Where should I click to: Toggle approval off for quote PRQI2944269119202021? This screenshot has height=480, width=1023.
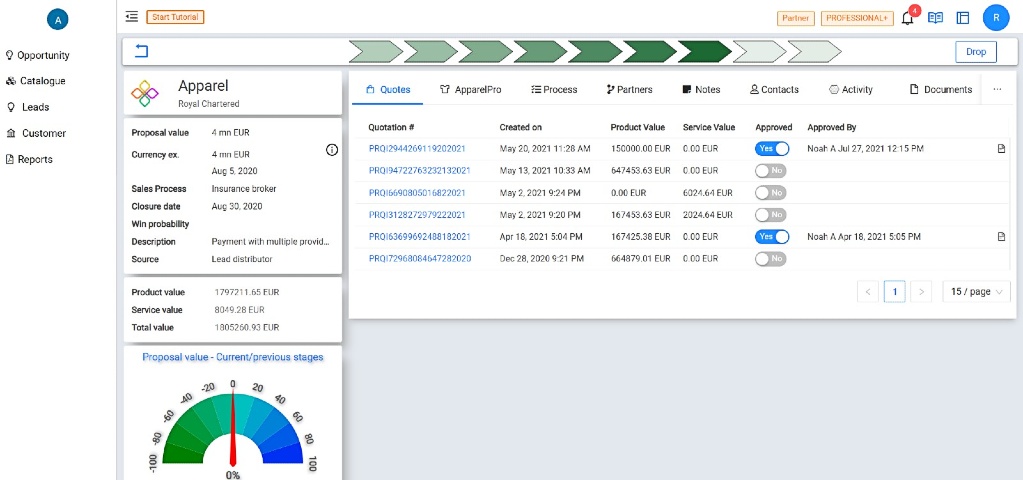pos(771,148)
